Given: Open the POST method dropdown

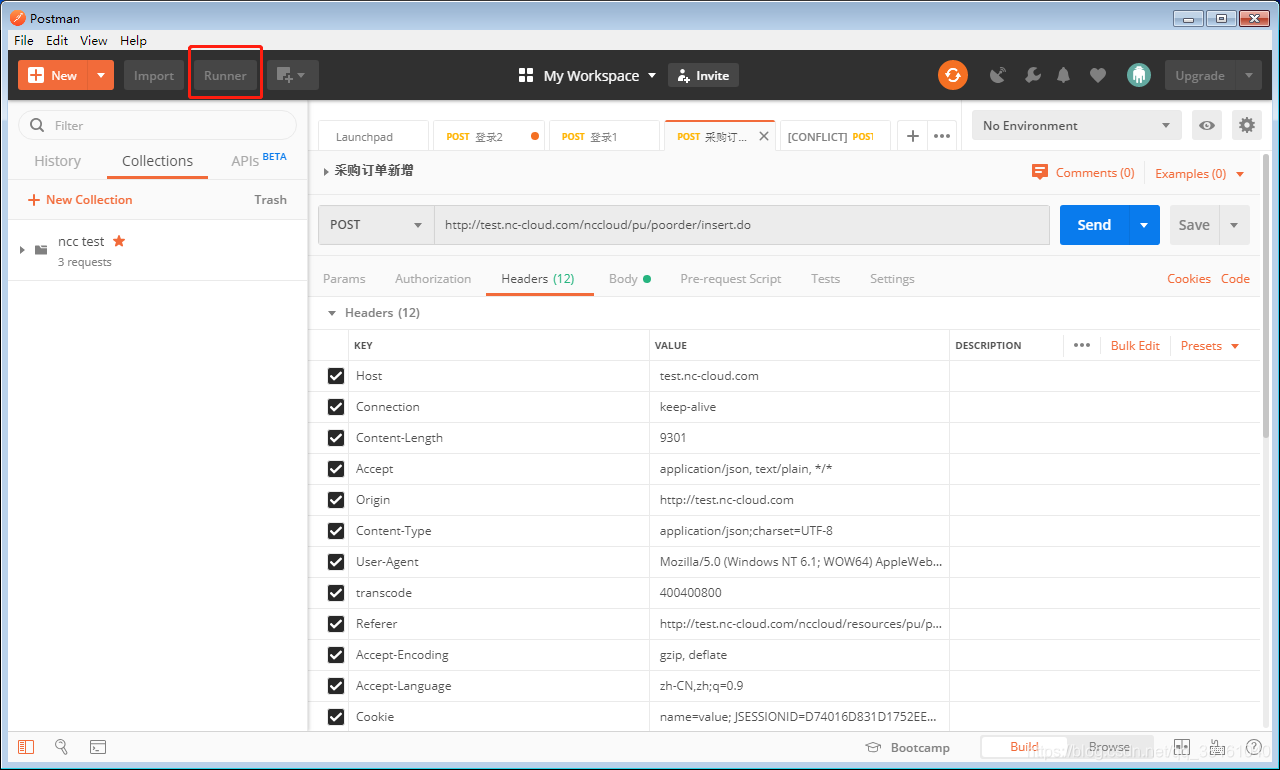Looking at the screenshot, I should 376,225.
